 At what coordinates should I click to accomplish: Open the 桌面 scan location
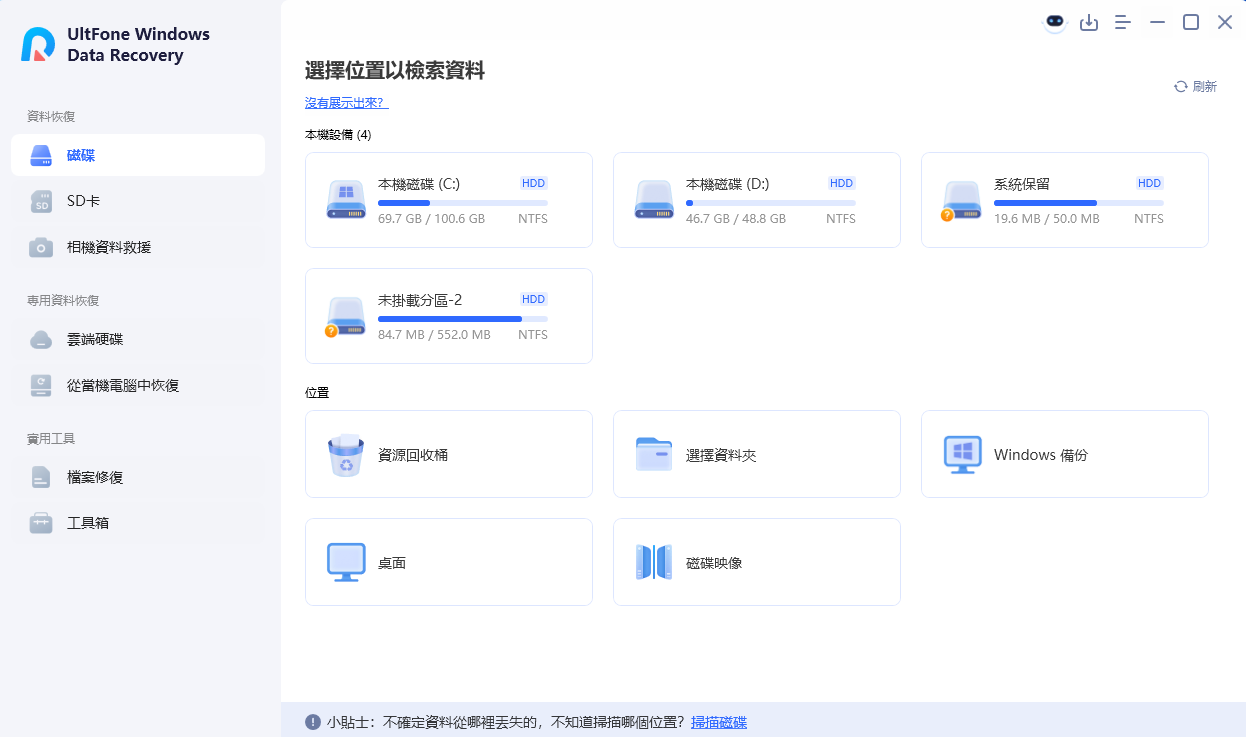click(448, 562)
